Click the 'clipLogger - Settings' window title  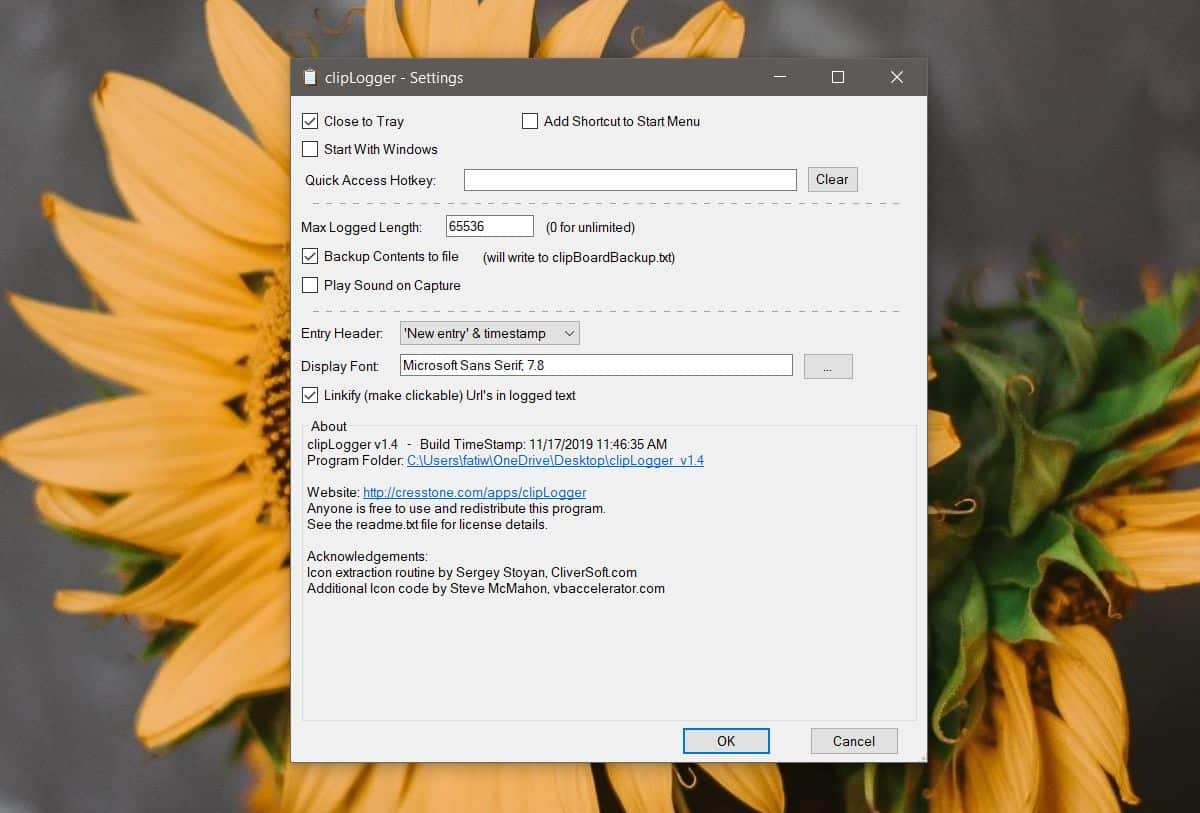[394, 78]
